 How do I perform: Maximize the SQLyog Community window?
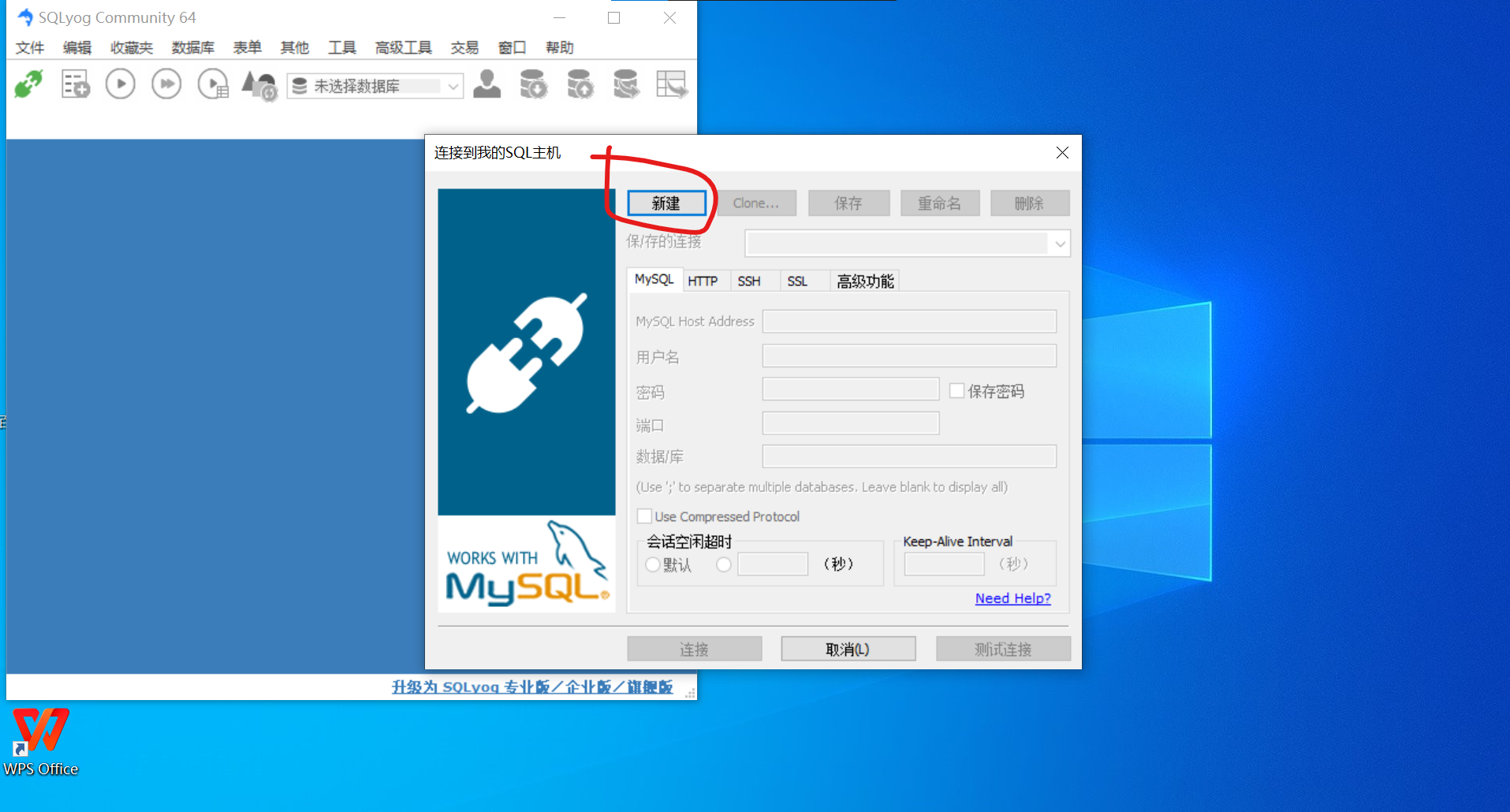[614, 17]
